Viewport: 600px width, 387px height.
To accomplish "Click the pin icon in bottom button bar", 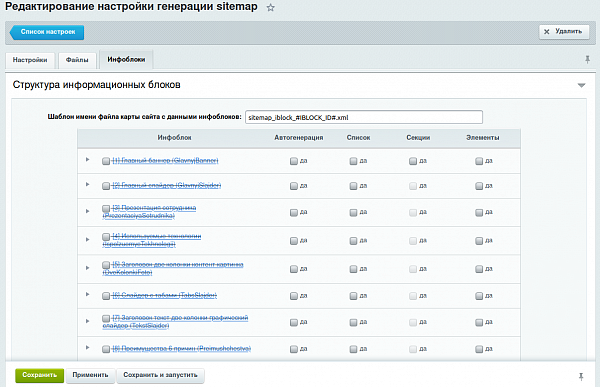I will pyautogui.click(x=581, y=376).
